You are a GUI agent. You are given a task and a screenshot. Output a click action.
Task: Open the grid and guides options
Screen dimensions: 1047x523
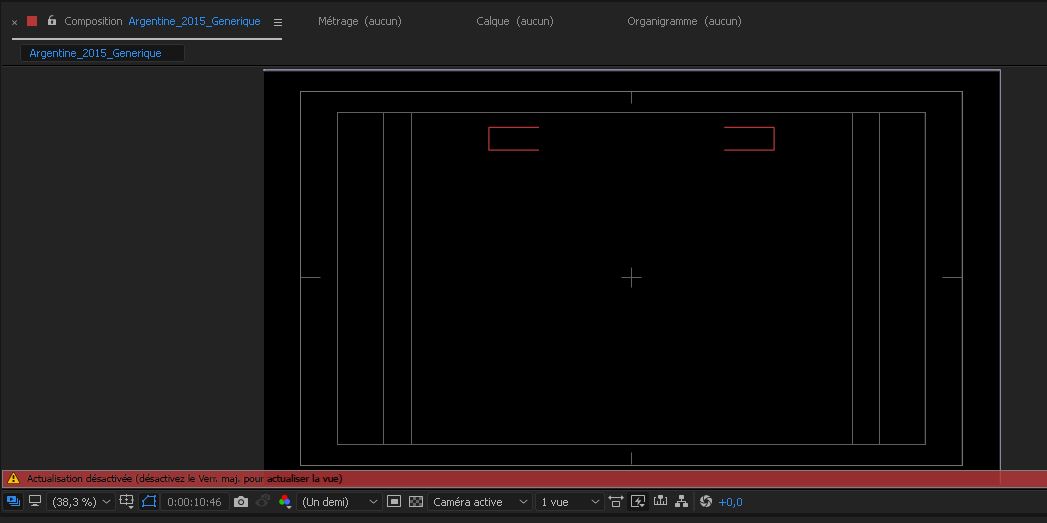(127, 501)
